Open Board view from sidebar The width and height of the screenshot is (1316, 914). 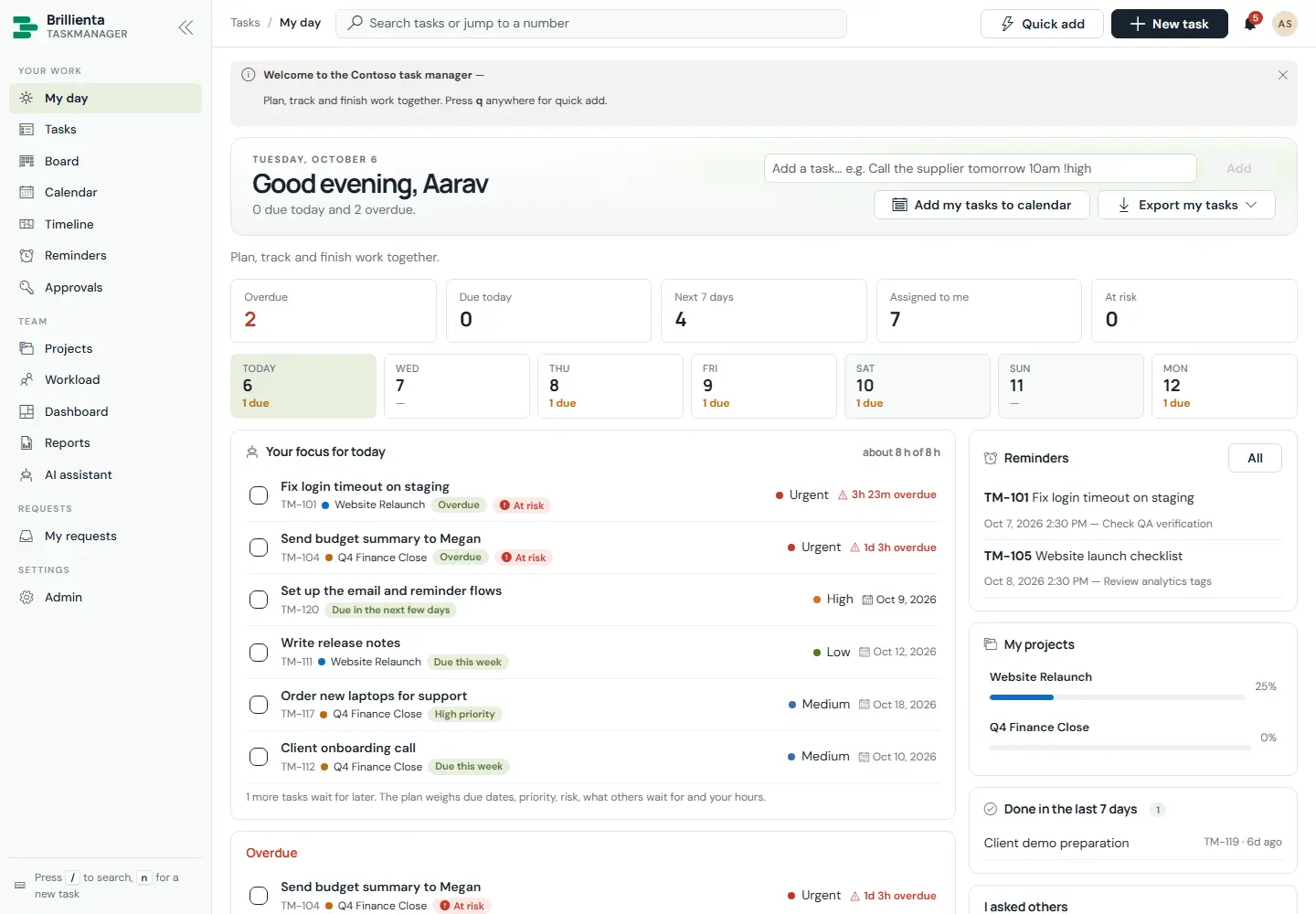click(105, 161)
